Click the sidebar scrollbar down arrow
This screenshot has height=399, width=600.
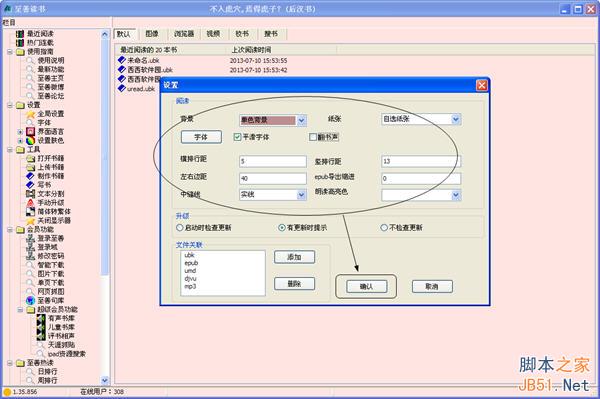[x=105, y=380]
